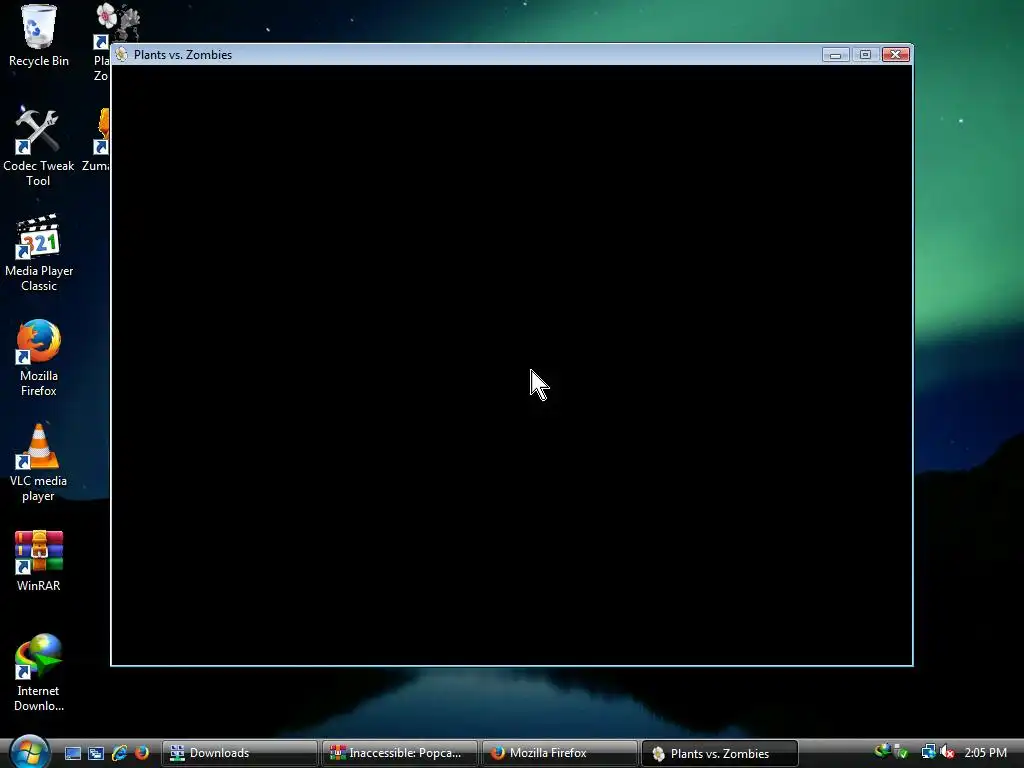
Task: Minimize the Plants vs. Zombies window
Action: [x=835, y=55]
